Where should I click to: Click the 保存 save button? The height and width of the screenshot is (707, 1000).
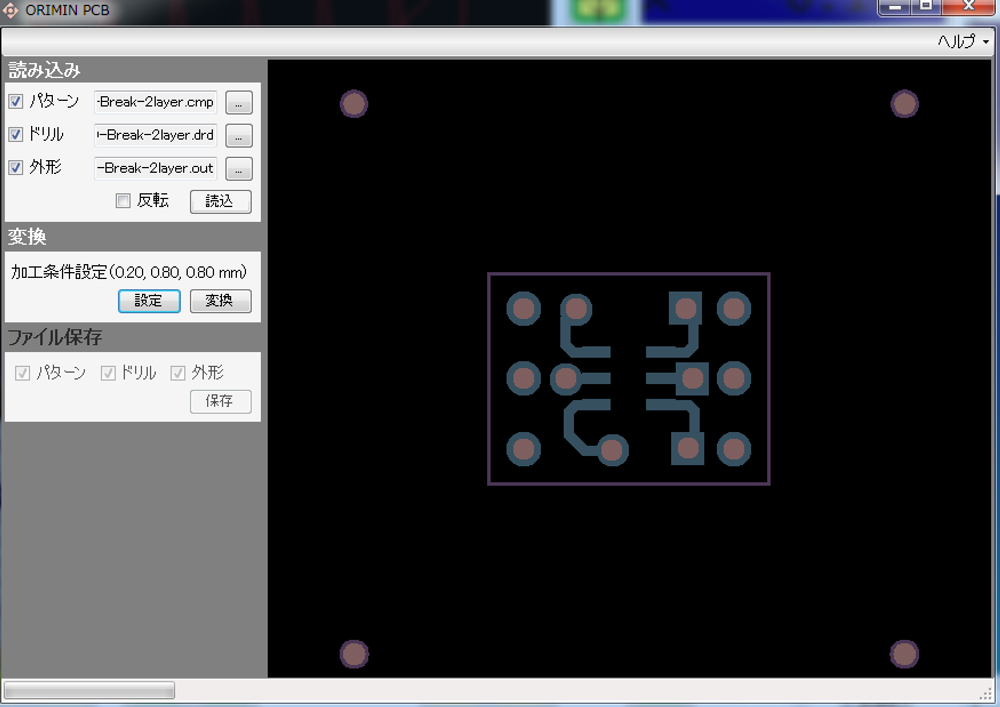coord(220,401)
